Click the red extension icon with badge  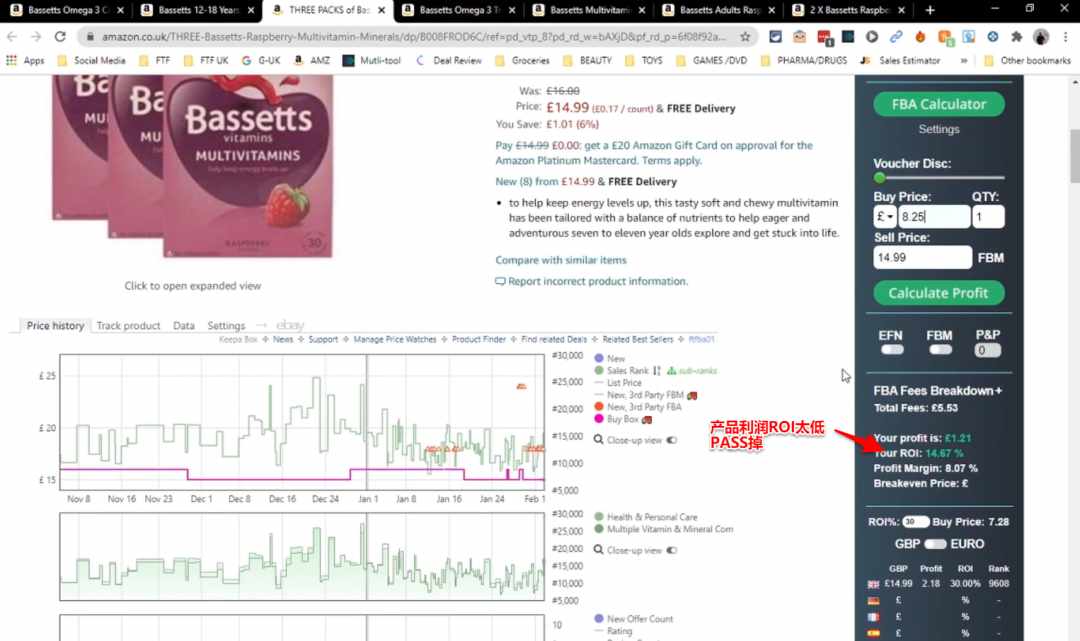(824, 37)
